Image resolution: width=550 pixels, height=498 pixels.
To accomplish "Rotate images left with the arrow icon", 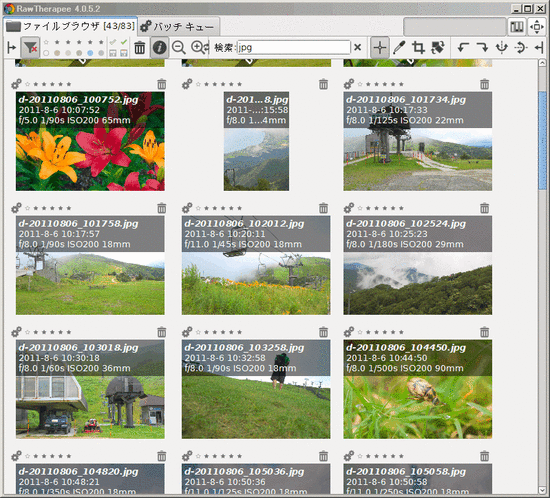I will 463,47.
